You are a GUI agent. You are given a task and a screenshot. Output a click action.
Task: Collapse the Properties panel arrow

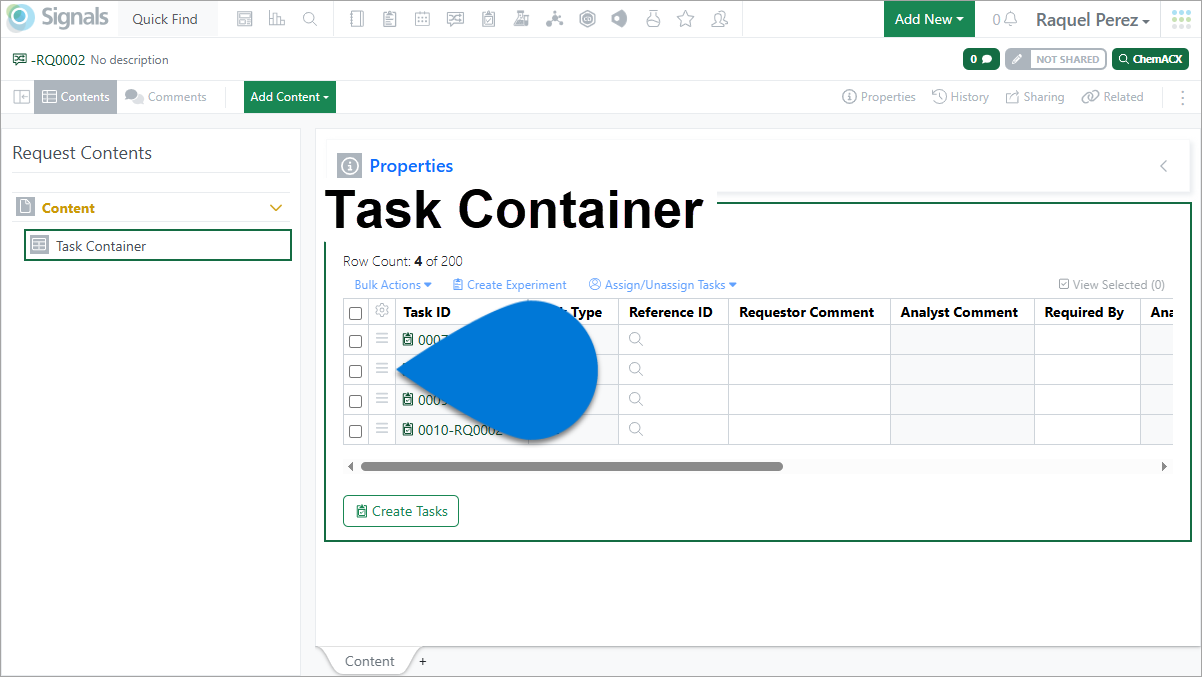coord(1164,166)
